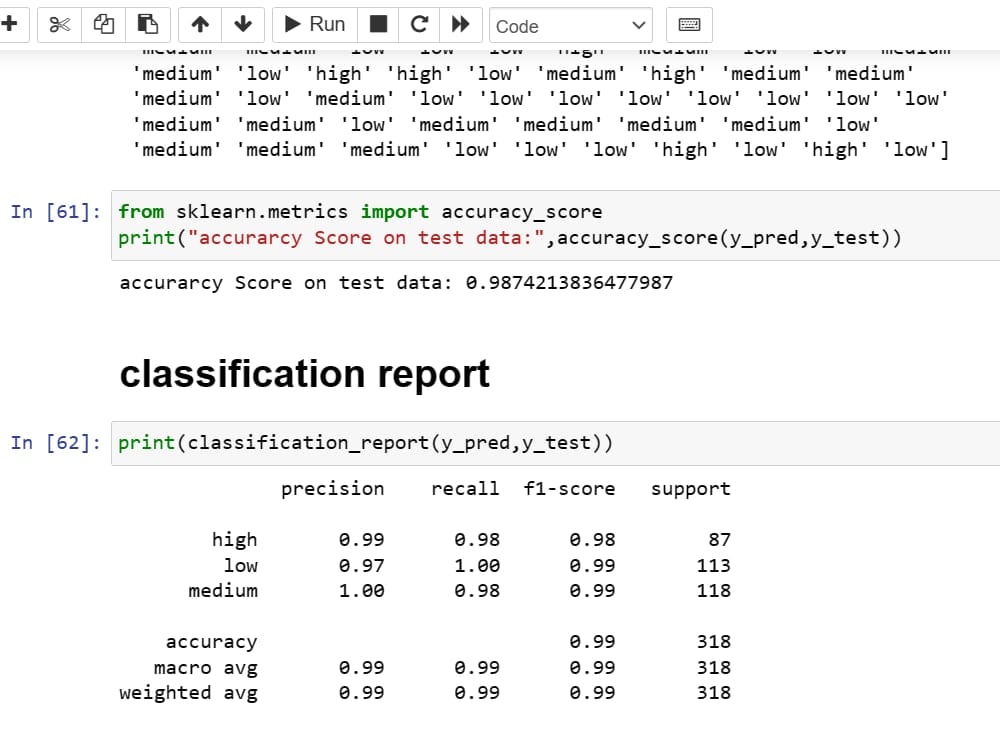This screenshot has height=750, width=1000.
Task: Open the Code cell type dropdown
Action: tap(571, 26)
